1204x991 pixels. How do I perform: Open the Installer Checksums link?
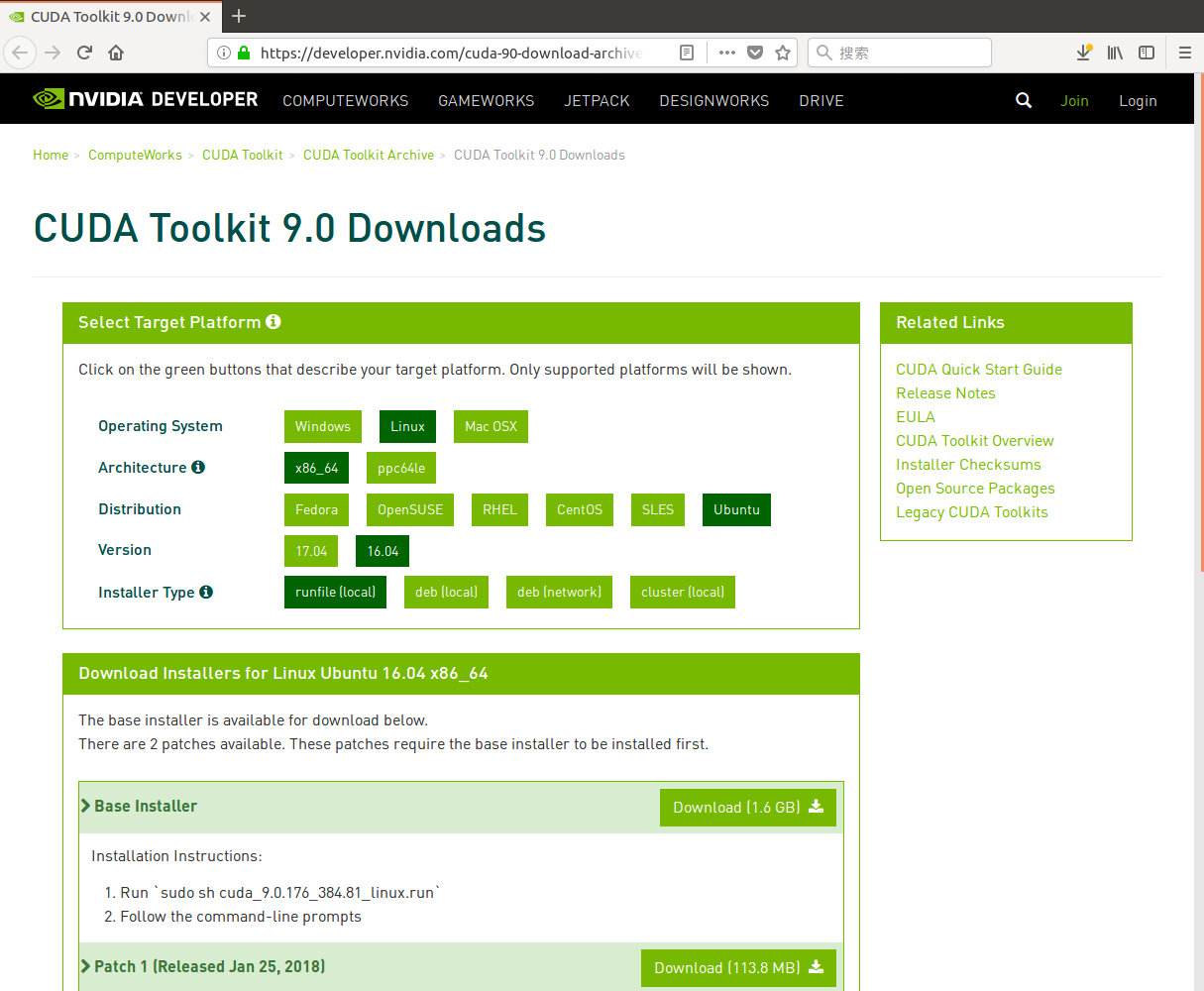(x=968, y=464)
